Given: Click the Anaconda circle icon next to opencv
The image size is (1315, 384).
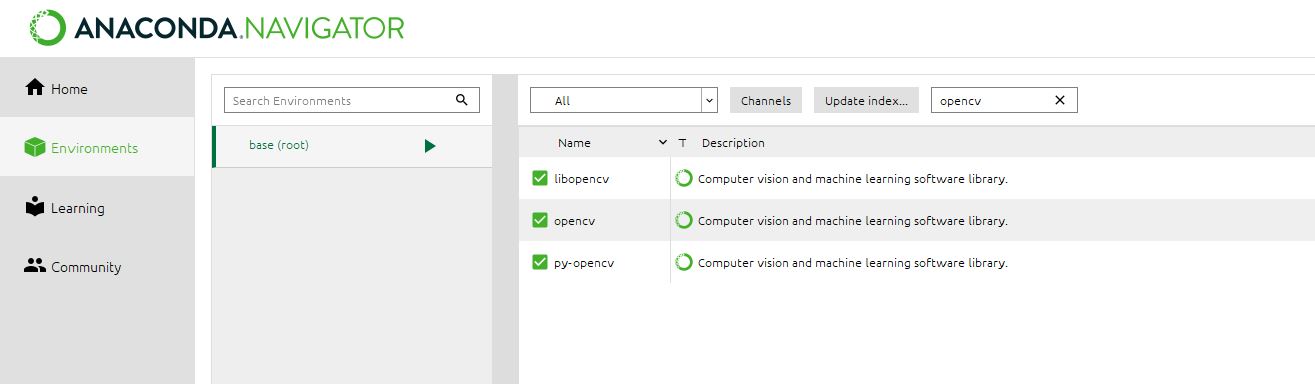Looking at the screenshot, I should pyautogui.click(x=684, y=220).
